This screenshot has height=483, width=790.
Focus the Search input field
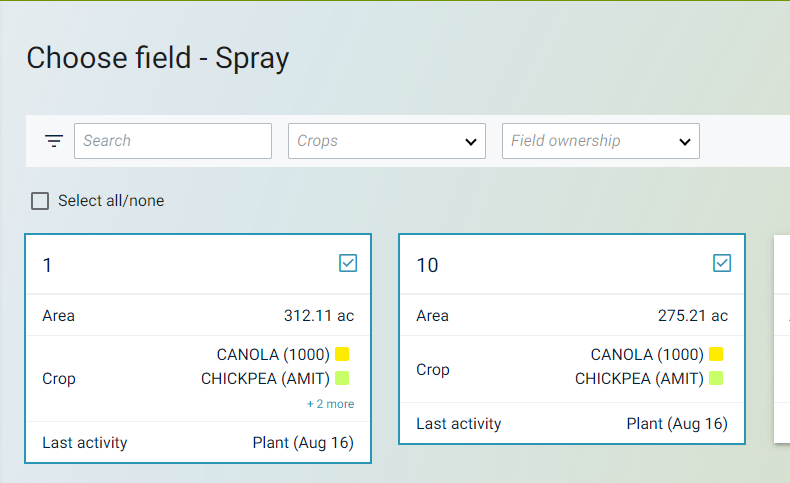coord(172,141)
